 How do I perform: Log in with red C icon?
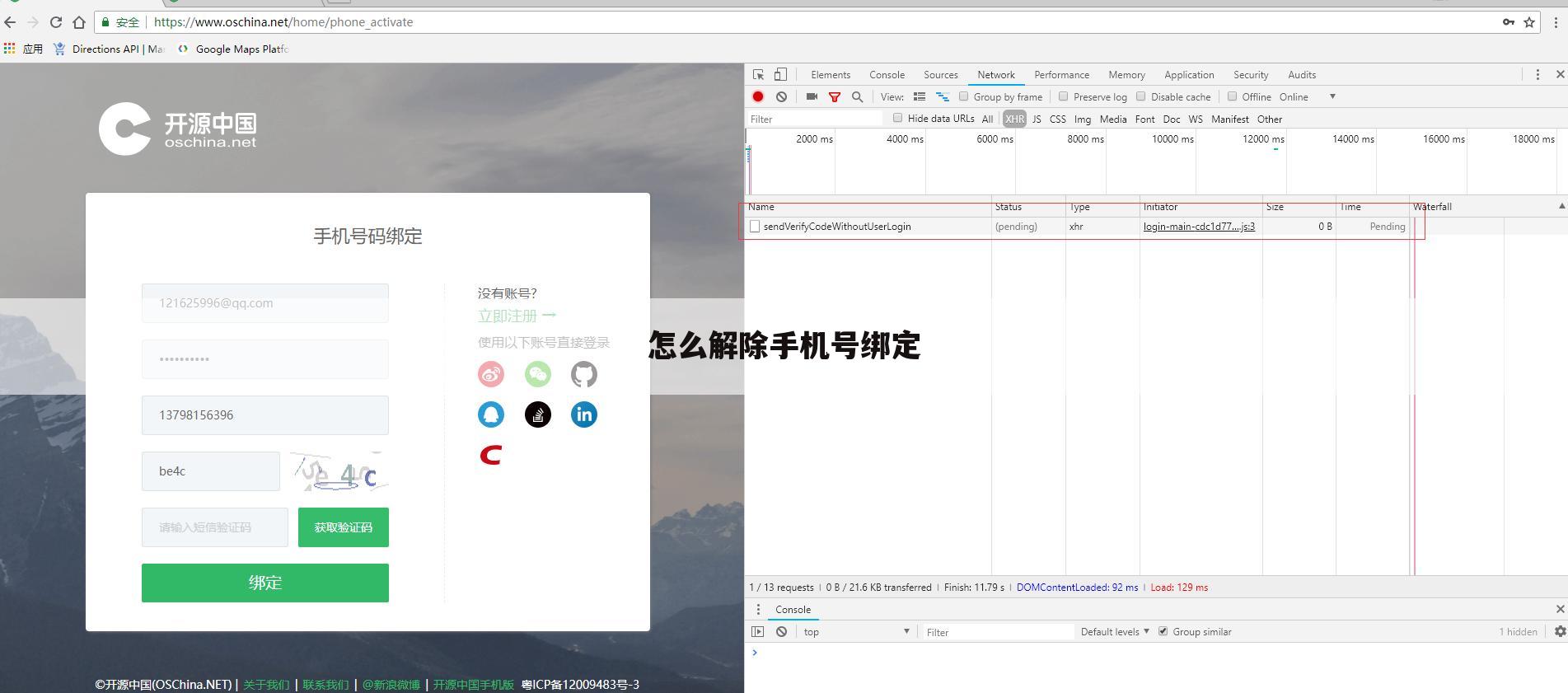pyautogui.click(x=491, y=455)
